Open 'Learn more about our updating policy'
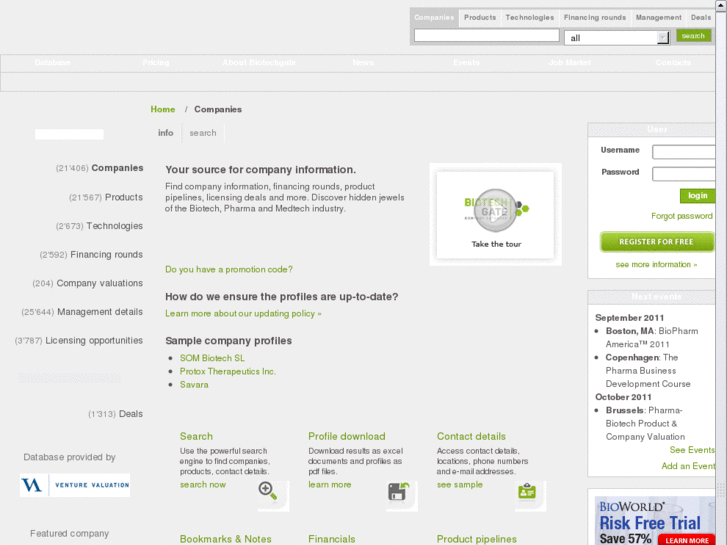 point(243,314)
